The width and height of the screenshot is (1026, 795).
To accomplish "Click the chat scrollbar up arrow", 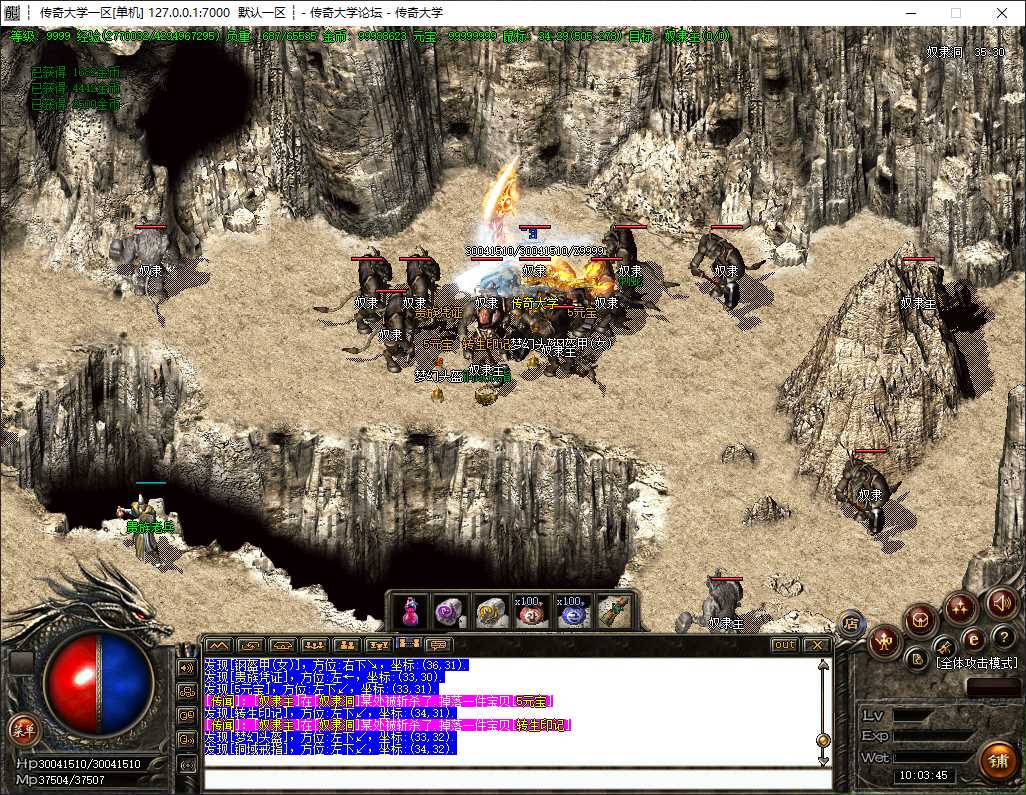I will tap(823, 665).
